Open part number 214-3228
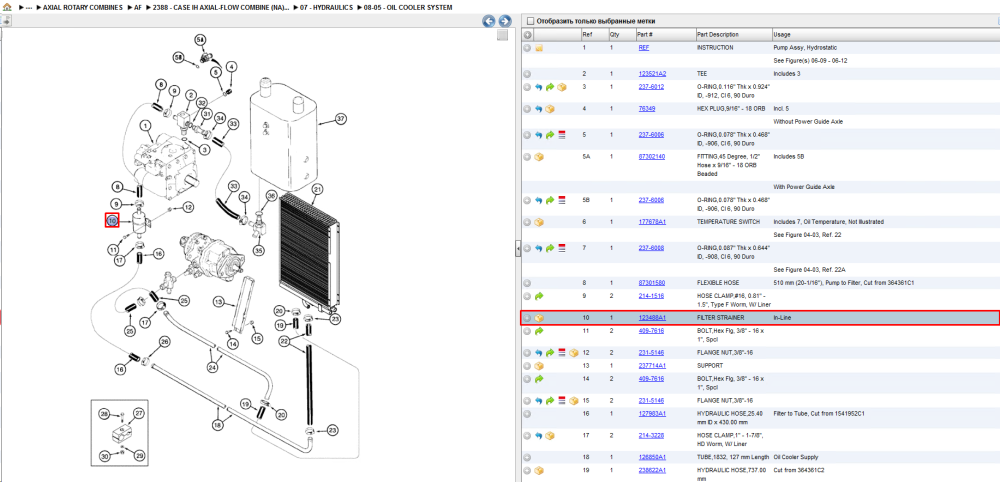The height and width of the screenshot is (482, 1000). pyautogui.click(x=651, y=435)
